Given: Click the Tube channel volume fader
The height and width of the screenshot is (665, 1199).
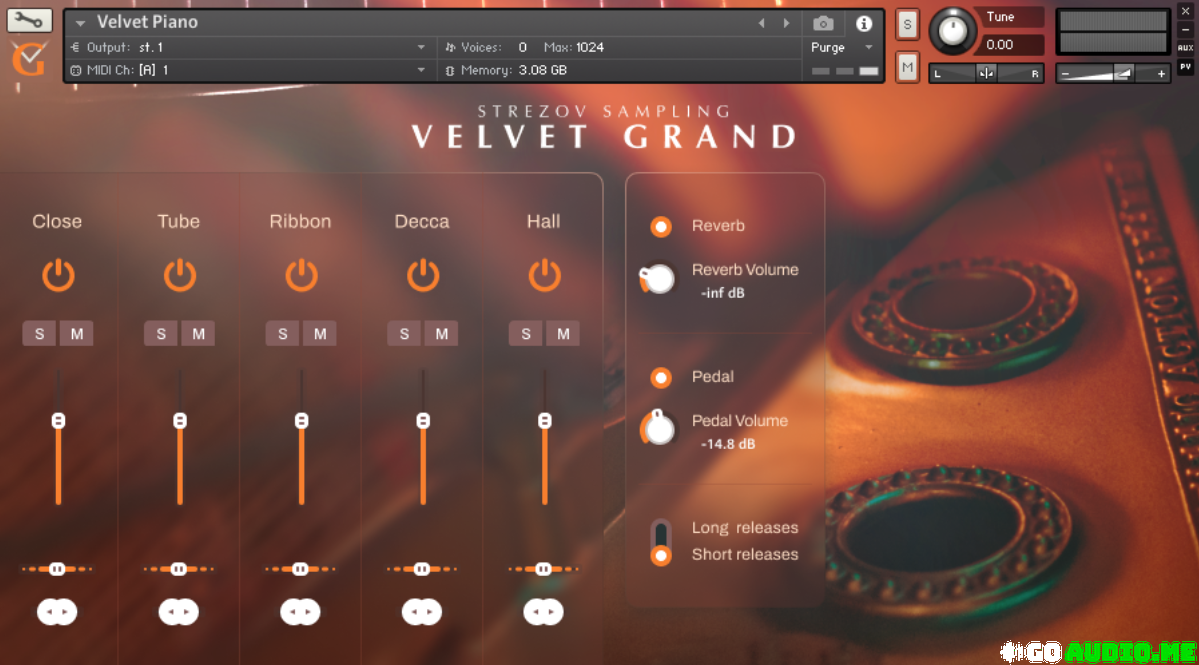Looking at the screenshot, I should click(x=180, y=421).
